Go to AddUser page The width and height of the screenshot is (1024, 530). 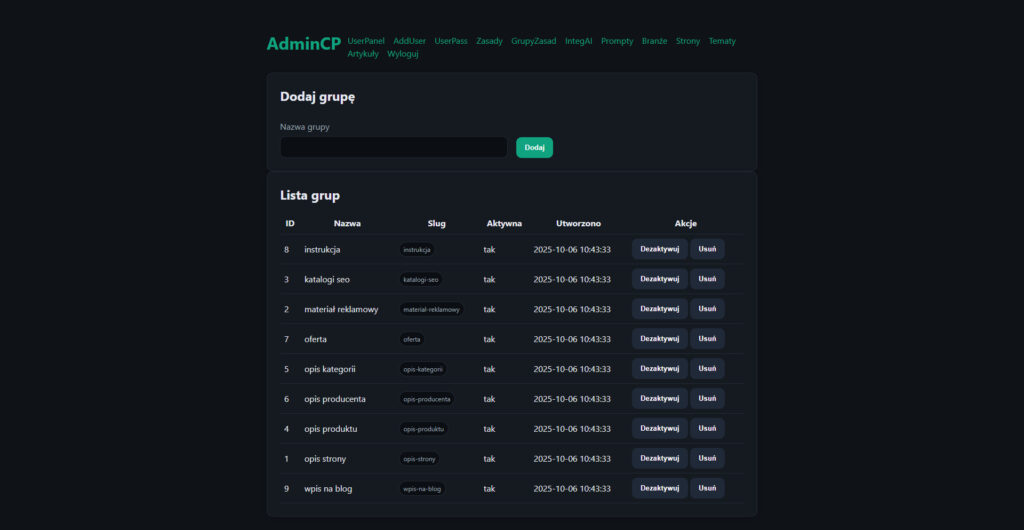pyautogui.click(x=409, y=41)
